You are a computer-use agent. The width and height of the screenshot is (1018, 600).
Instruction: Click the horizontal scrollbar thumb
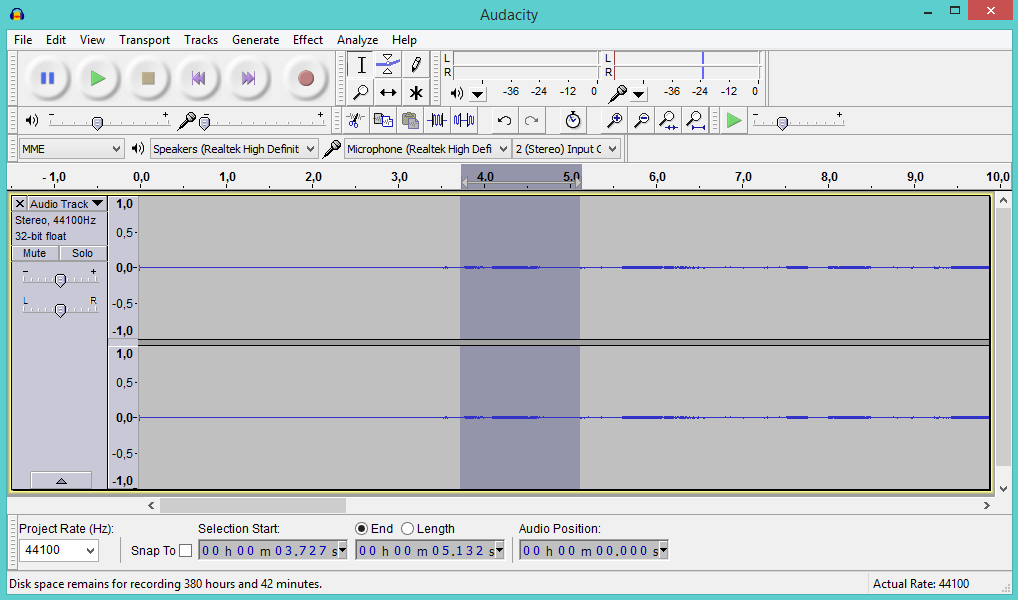click(253, 505)
